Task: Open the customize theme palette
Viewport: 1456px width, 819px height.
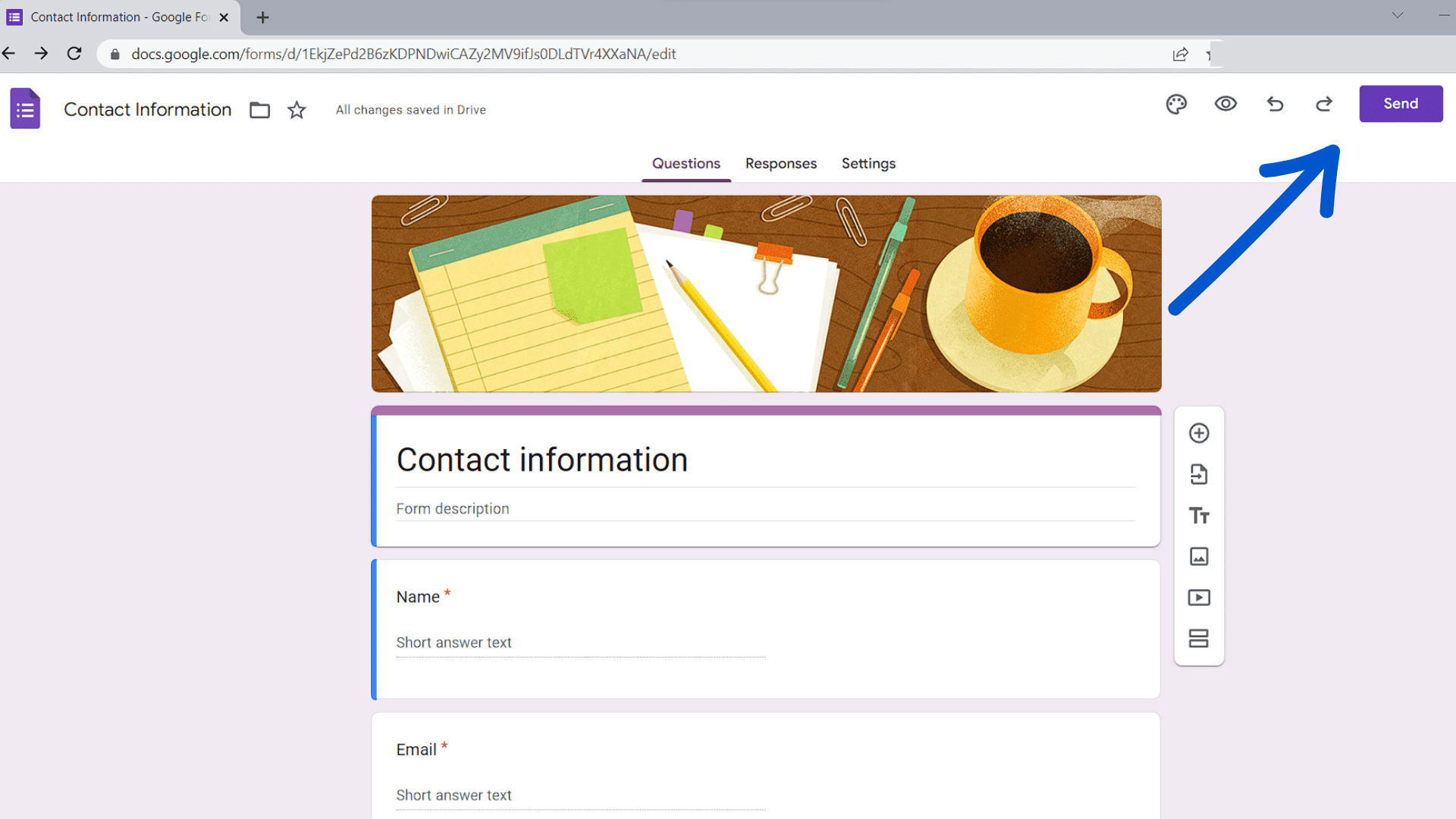Action: click(x=1176, y=103)
